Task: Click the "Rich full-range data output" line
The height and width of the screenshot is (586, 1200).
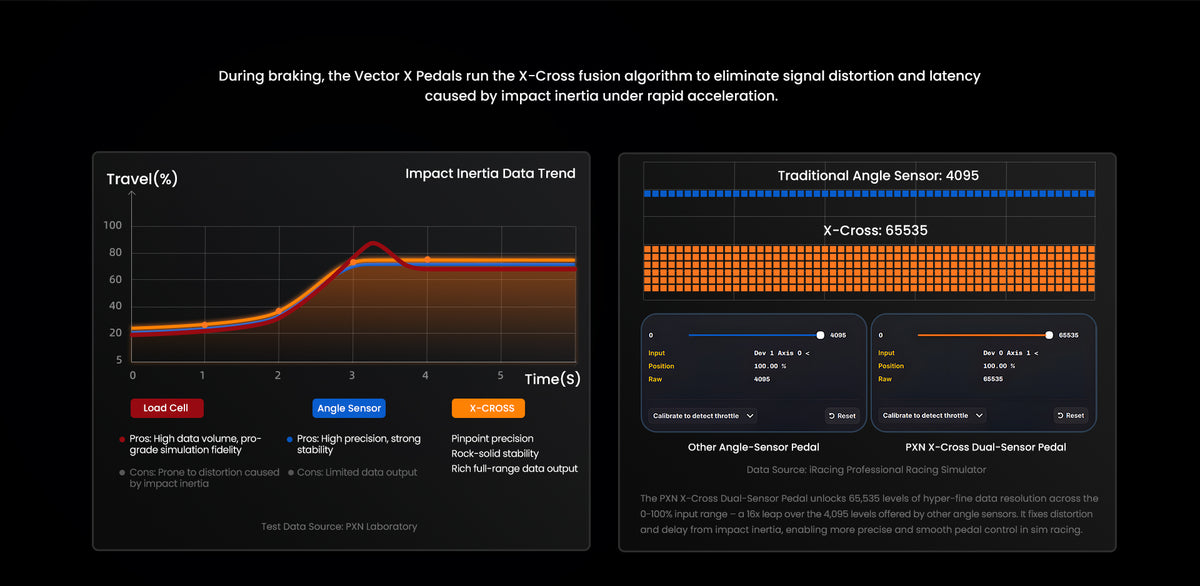Action: pyautogui.click(x=514, y=469)
